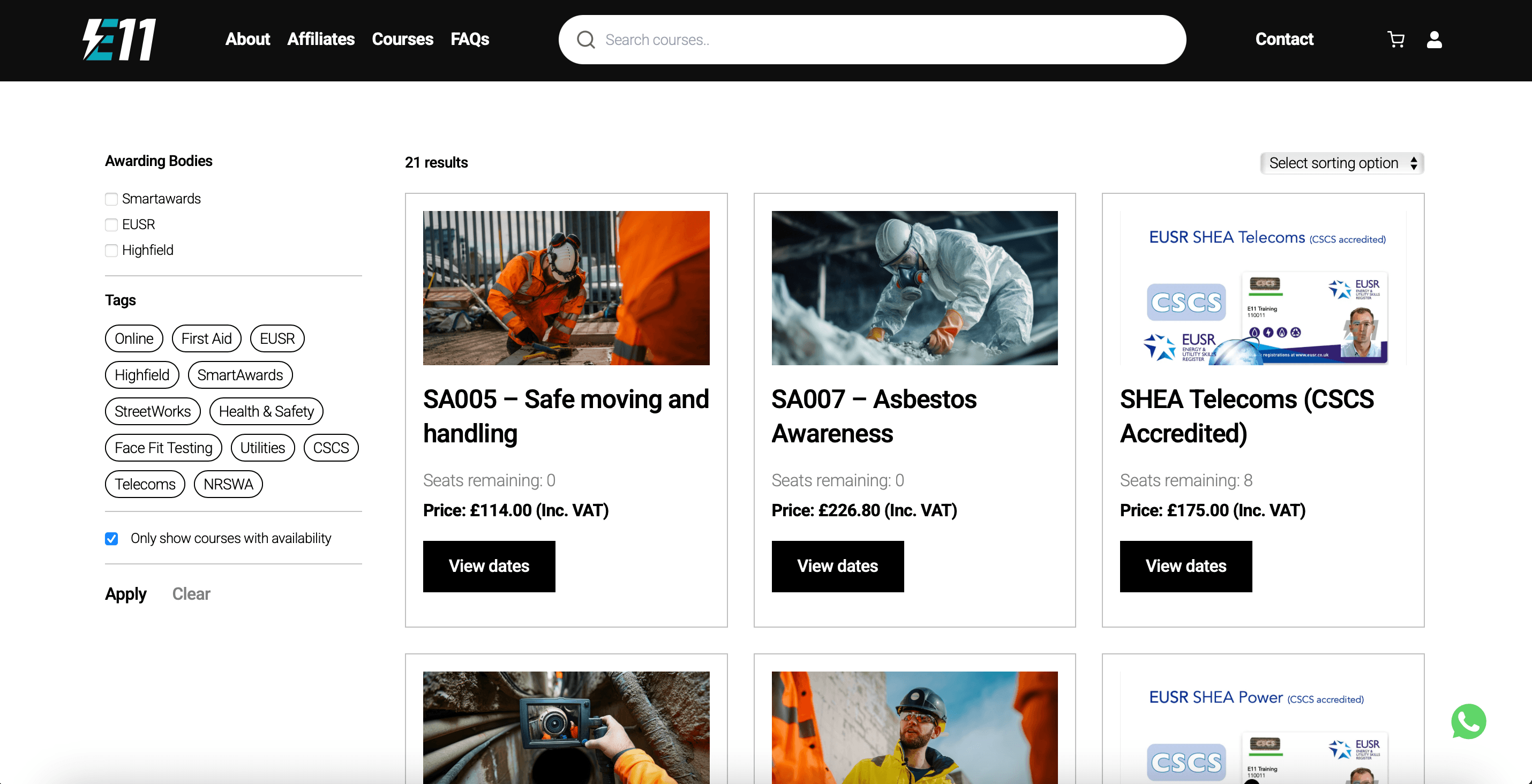Enable the Smartawards awarding body filter
The height and width of the screenshot is (784, 1532).
[x=111, y=199]
